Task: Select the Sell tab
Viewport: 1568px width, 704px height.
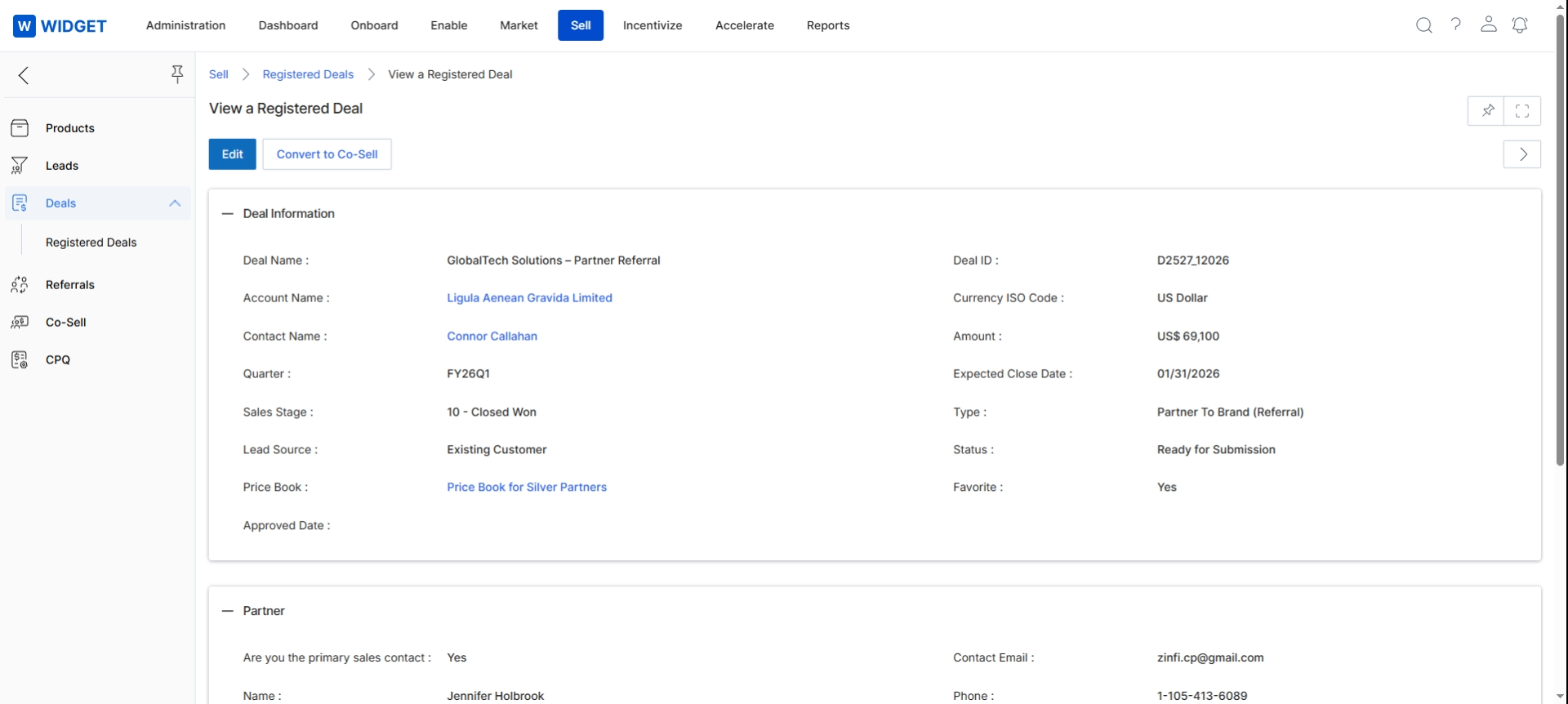Action: [581, 25]
